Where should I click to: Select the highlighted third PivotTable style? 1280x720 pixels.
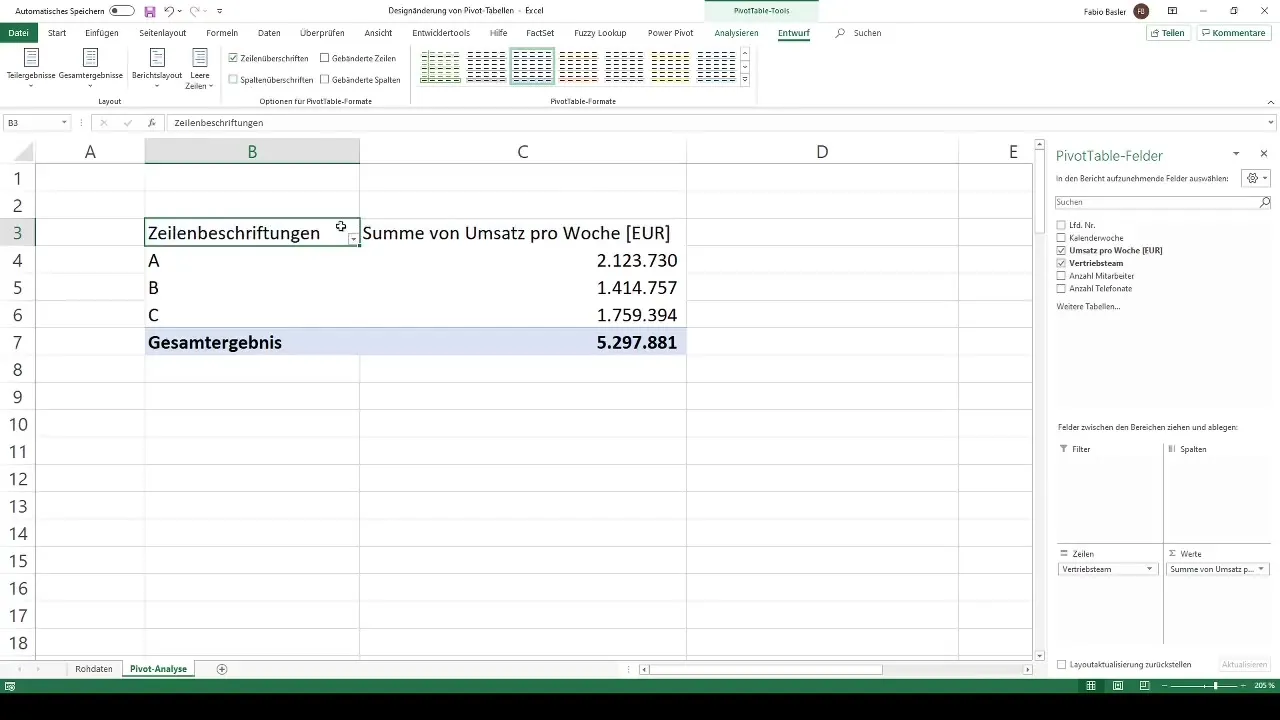point(532,67)
